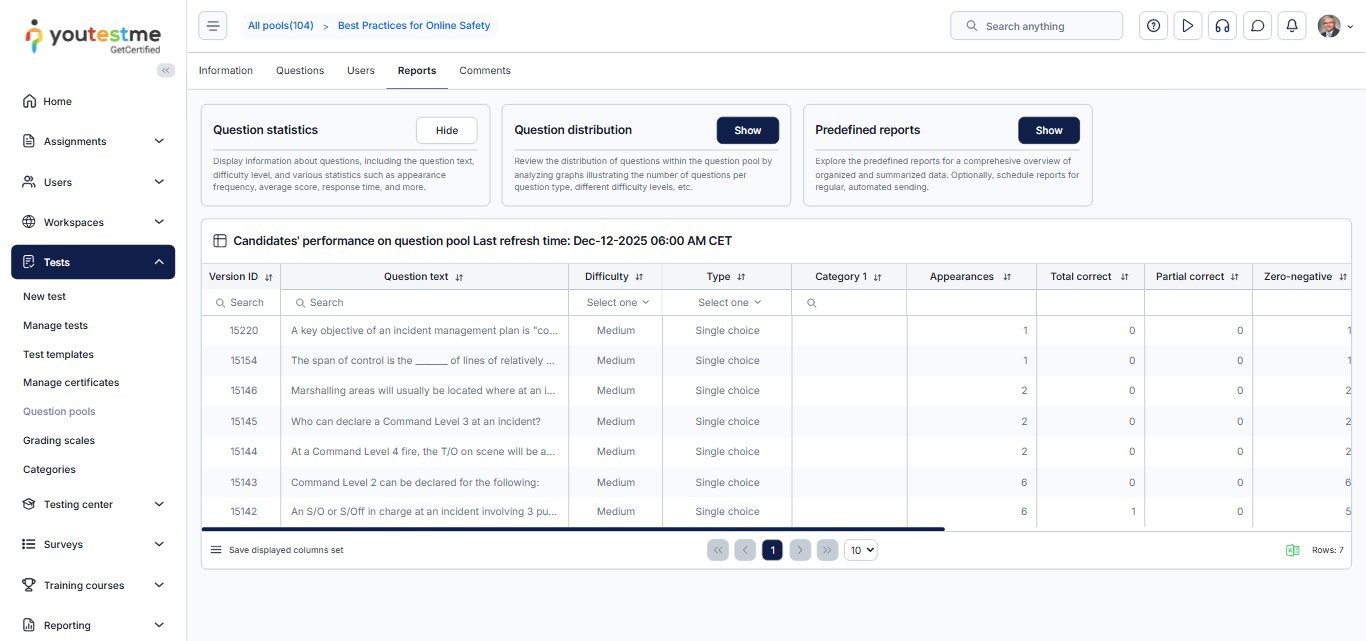
Task: Open the Difficulty filter dropdown
Action: (617, 302)
